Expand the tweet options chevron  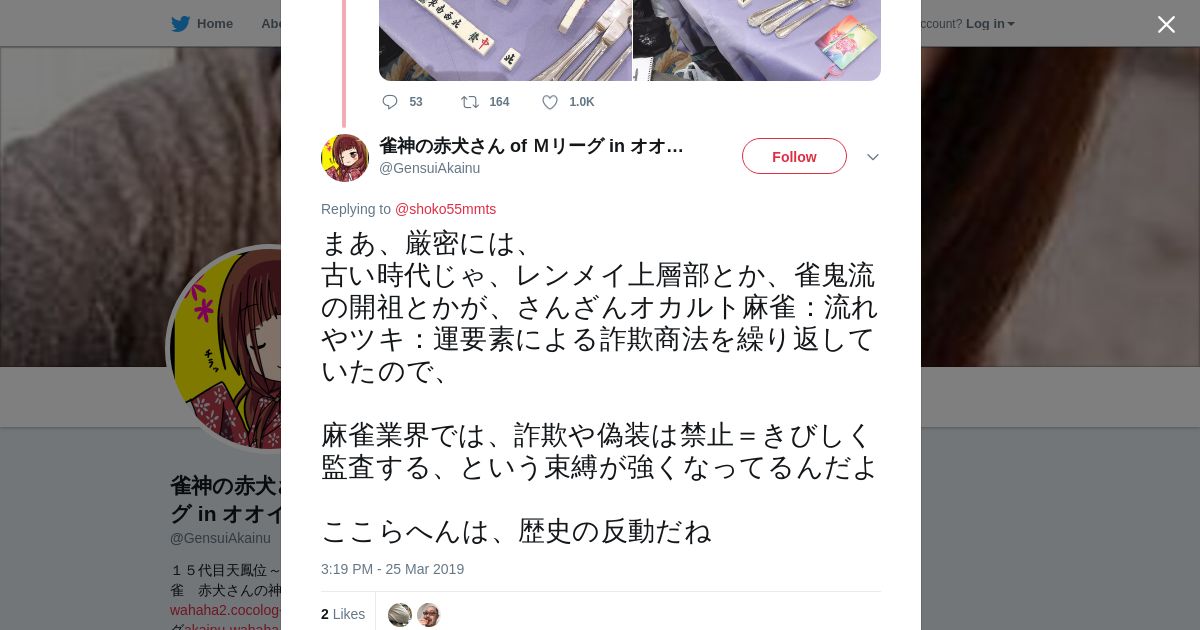[x=873, y=157]
